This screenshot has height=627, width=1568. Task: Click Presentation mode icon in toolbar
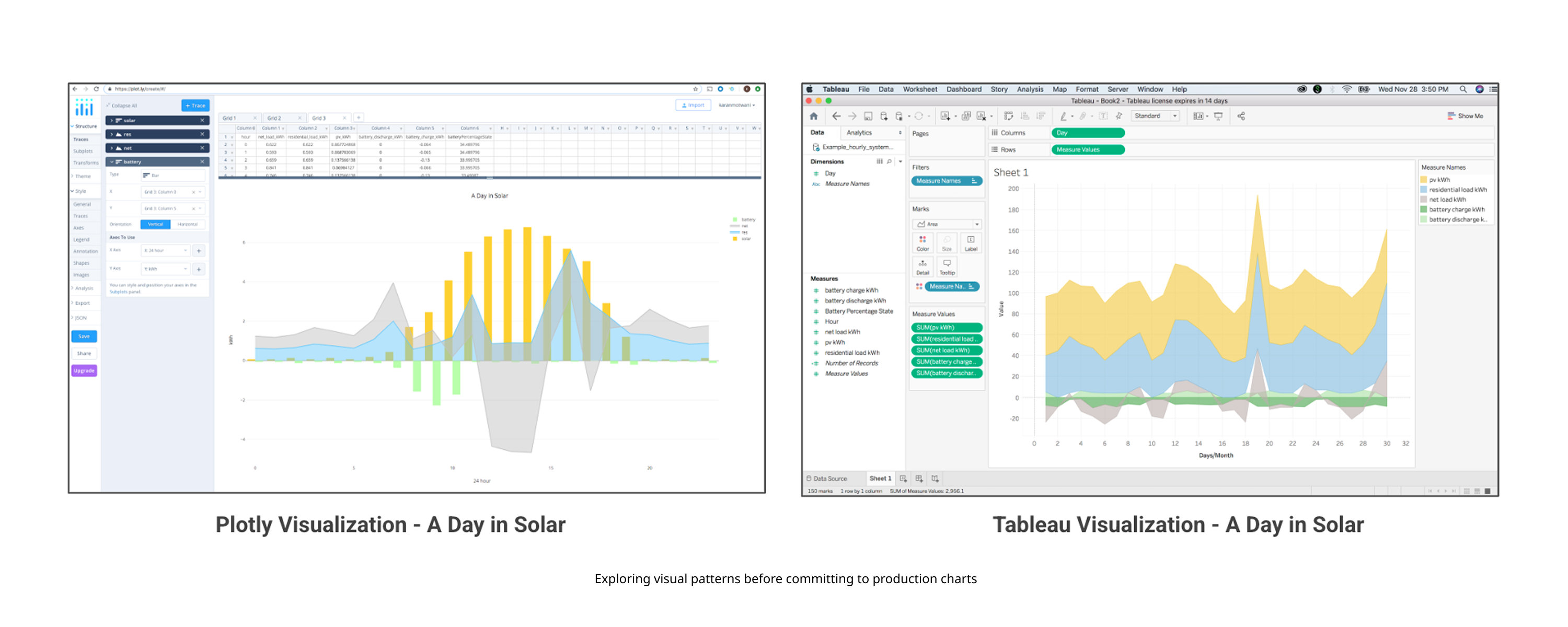click(1218, 115)
